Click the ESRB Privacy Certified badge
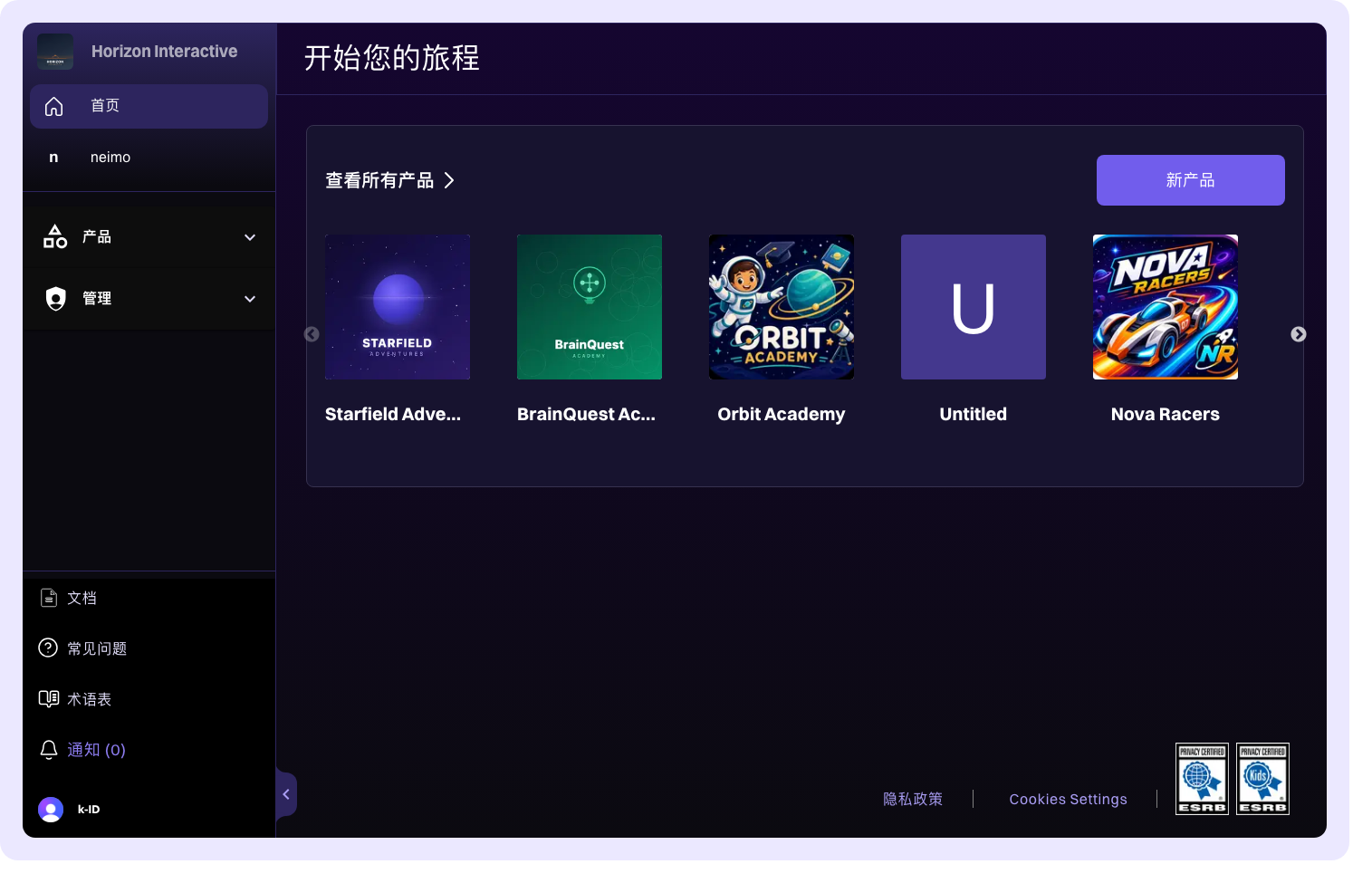This screenshot has height=883, width=1372. pyautogui.click(x=1202, y=779)
